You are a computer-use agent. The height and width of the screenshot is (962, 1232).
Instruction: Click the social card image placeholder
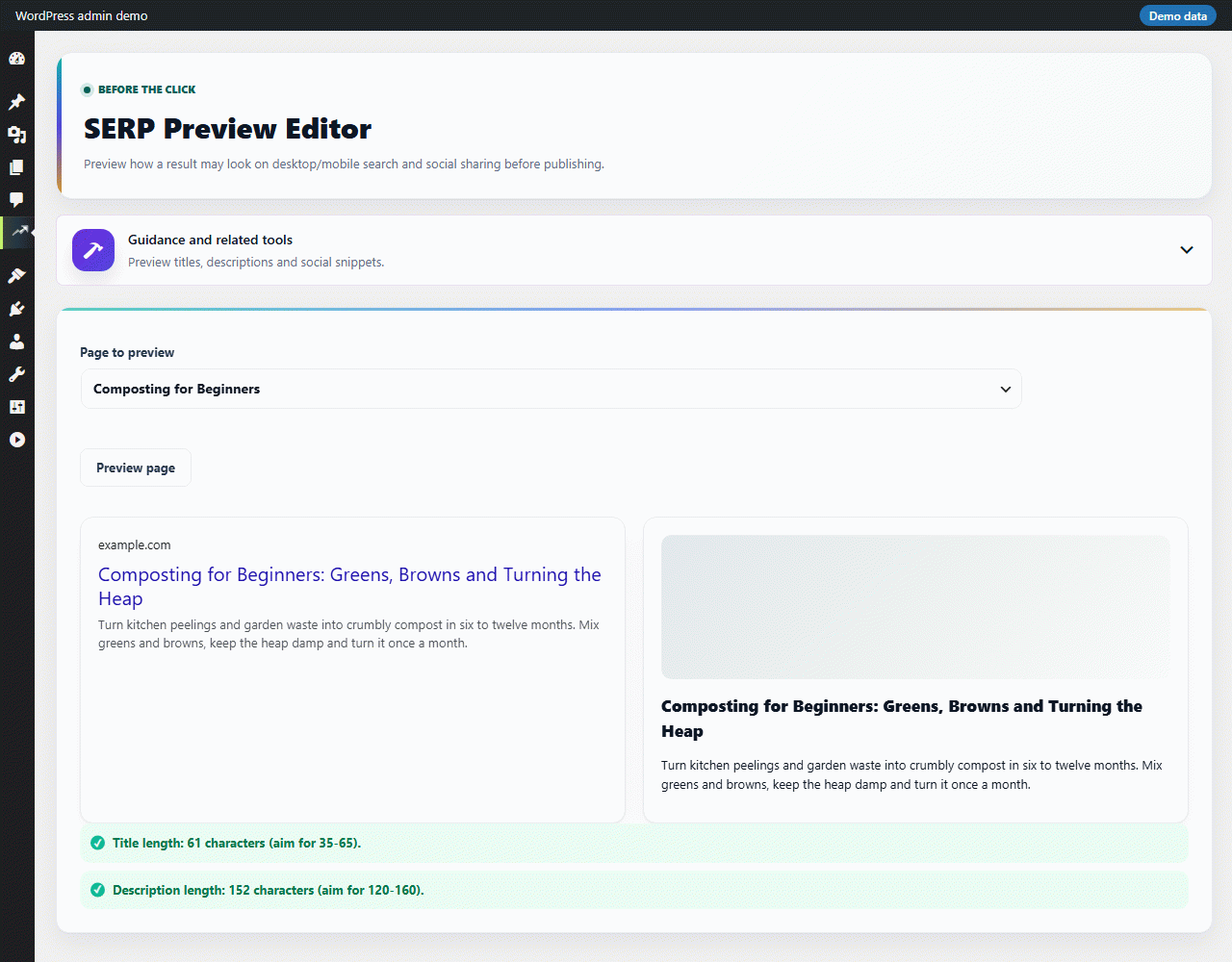[x=915, y=607]
